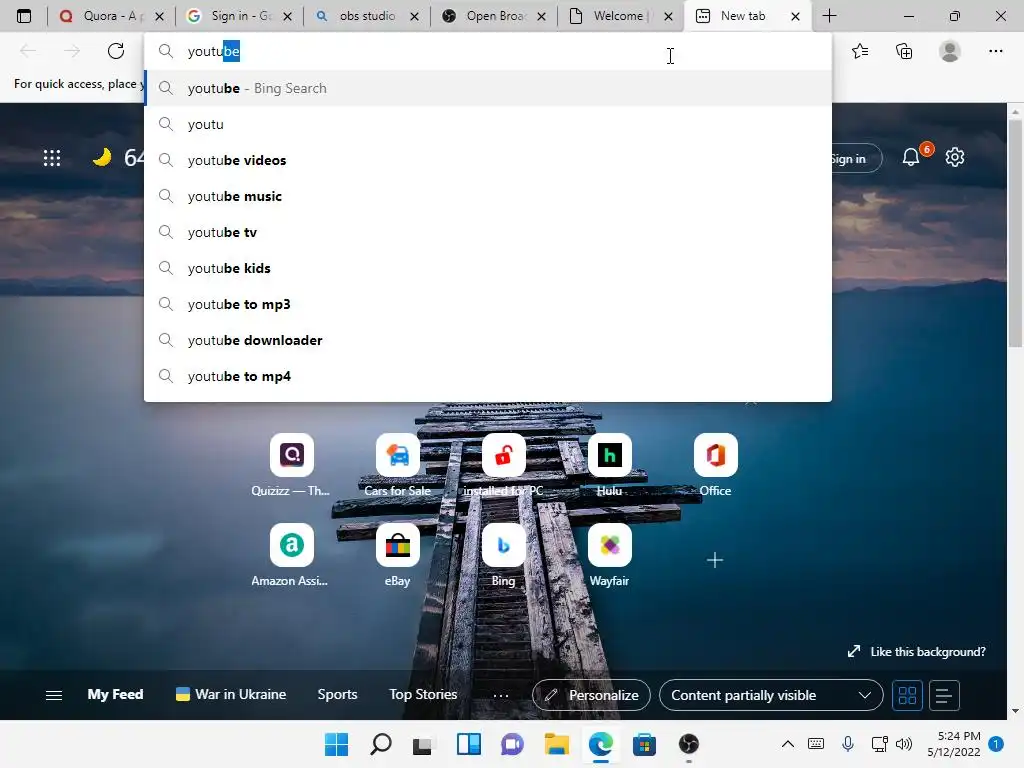The width and height of the screenshot is (1024, 768).
Task: Open the eBay quick link tile
Action: 398,545
